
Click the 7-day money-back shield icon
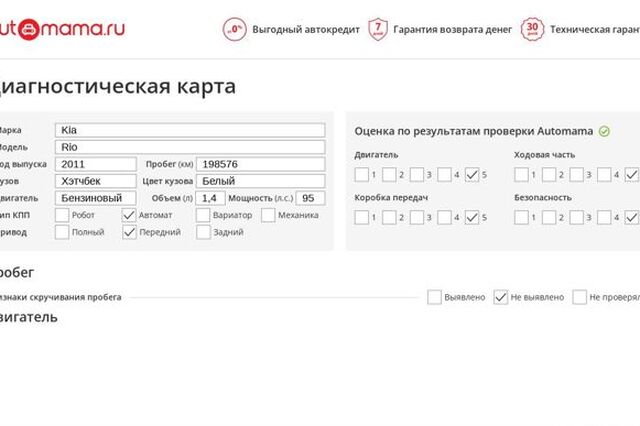pyautogui.click(x=378, y=29)
